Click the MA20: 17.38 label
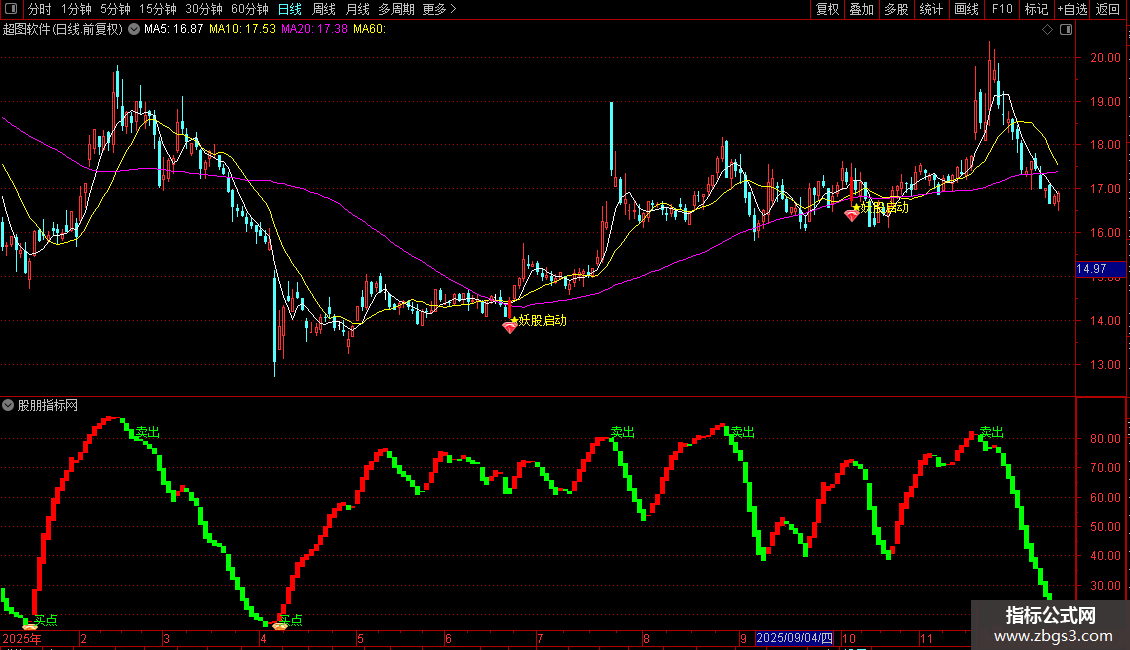The image size is (1130, 650). pos(314,29)
